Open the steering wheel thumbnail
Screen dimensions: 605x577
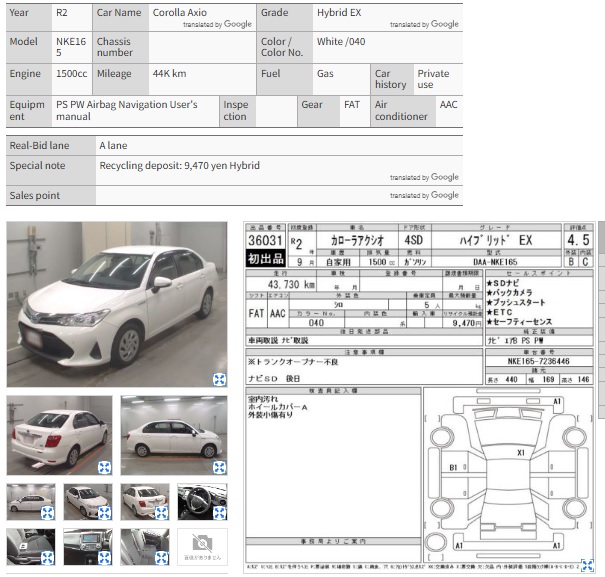coord(202,502)
